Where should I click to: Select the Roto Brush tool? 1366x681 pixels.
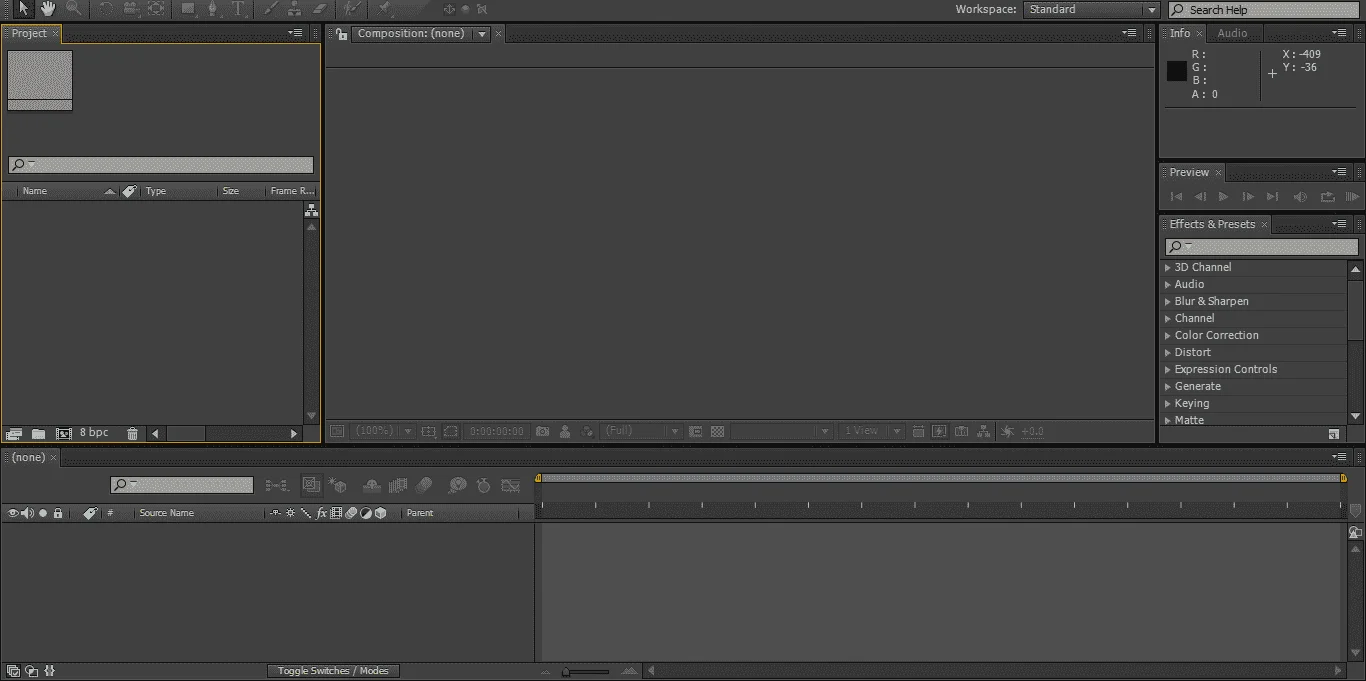click(352, 9)
